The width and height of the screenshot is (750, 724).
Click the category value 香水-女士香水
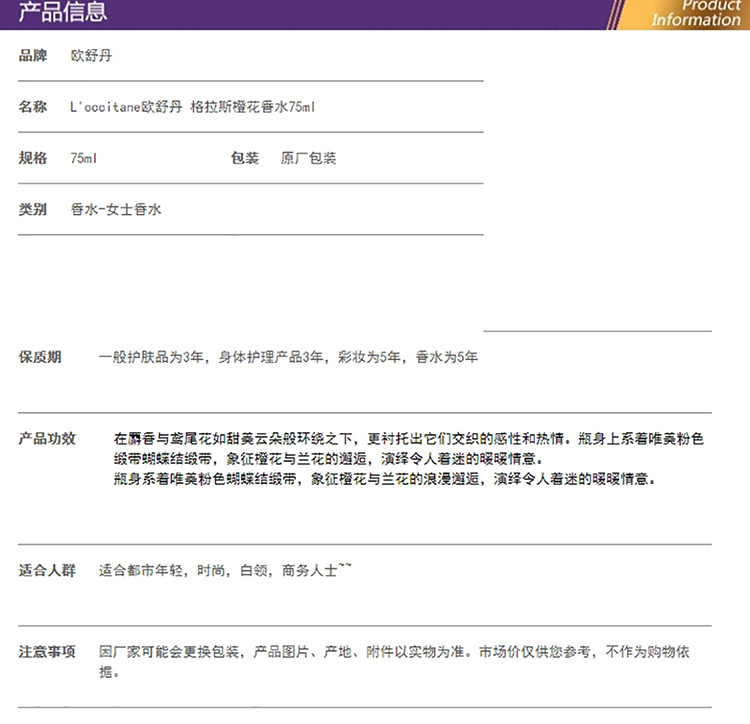pos(116,209)
